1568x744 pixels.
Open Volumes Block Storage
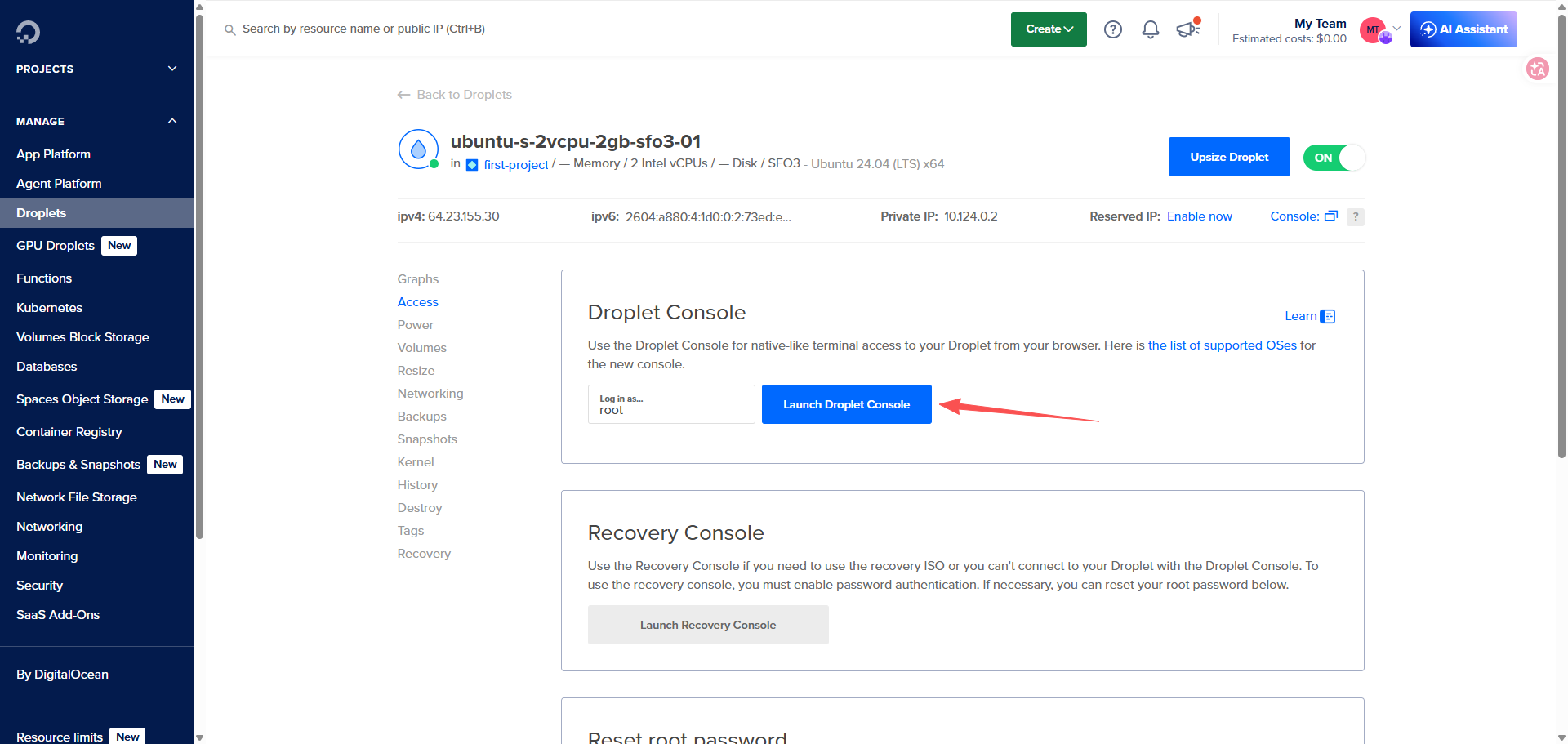(82, 337)
